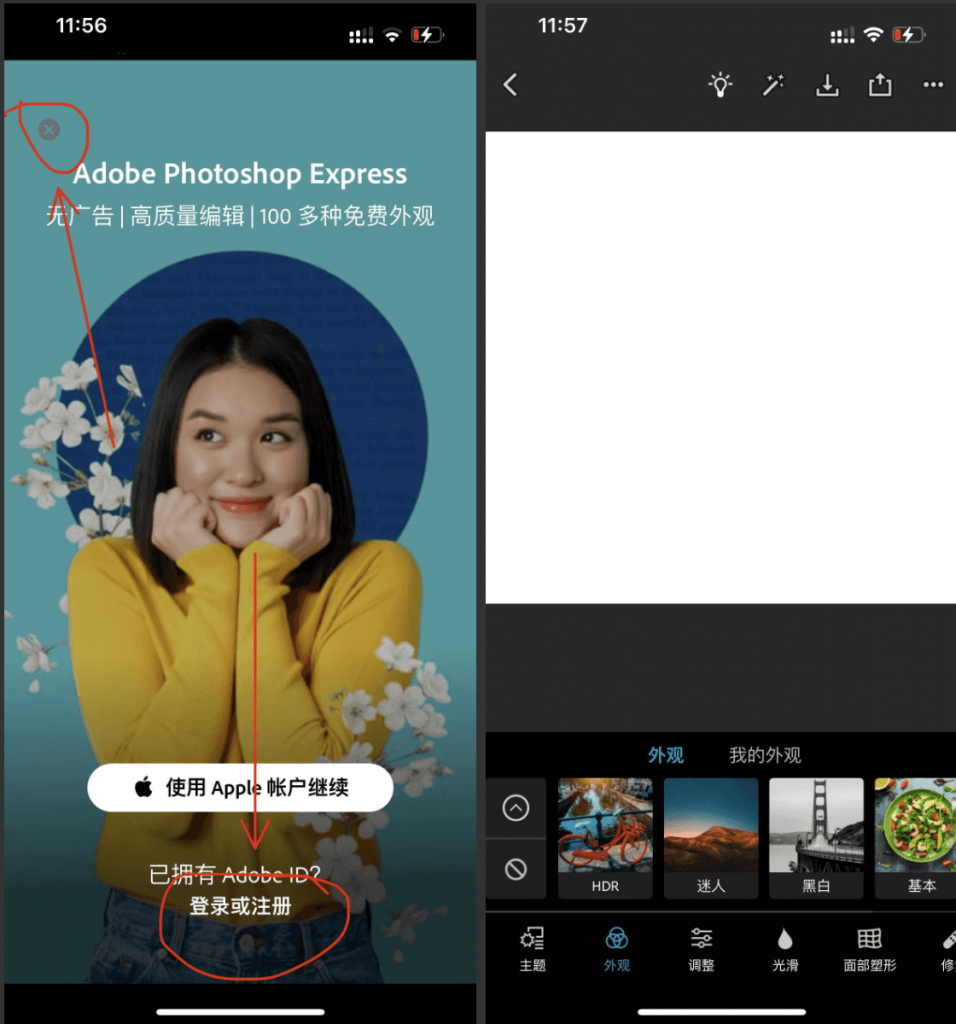The width and height of the screenshot is (956, 1024).
Task: Remove the look with the no-filter icon
Action: tap(516, 869)
